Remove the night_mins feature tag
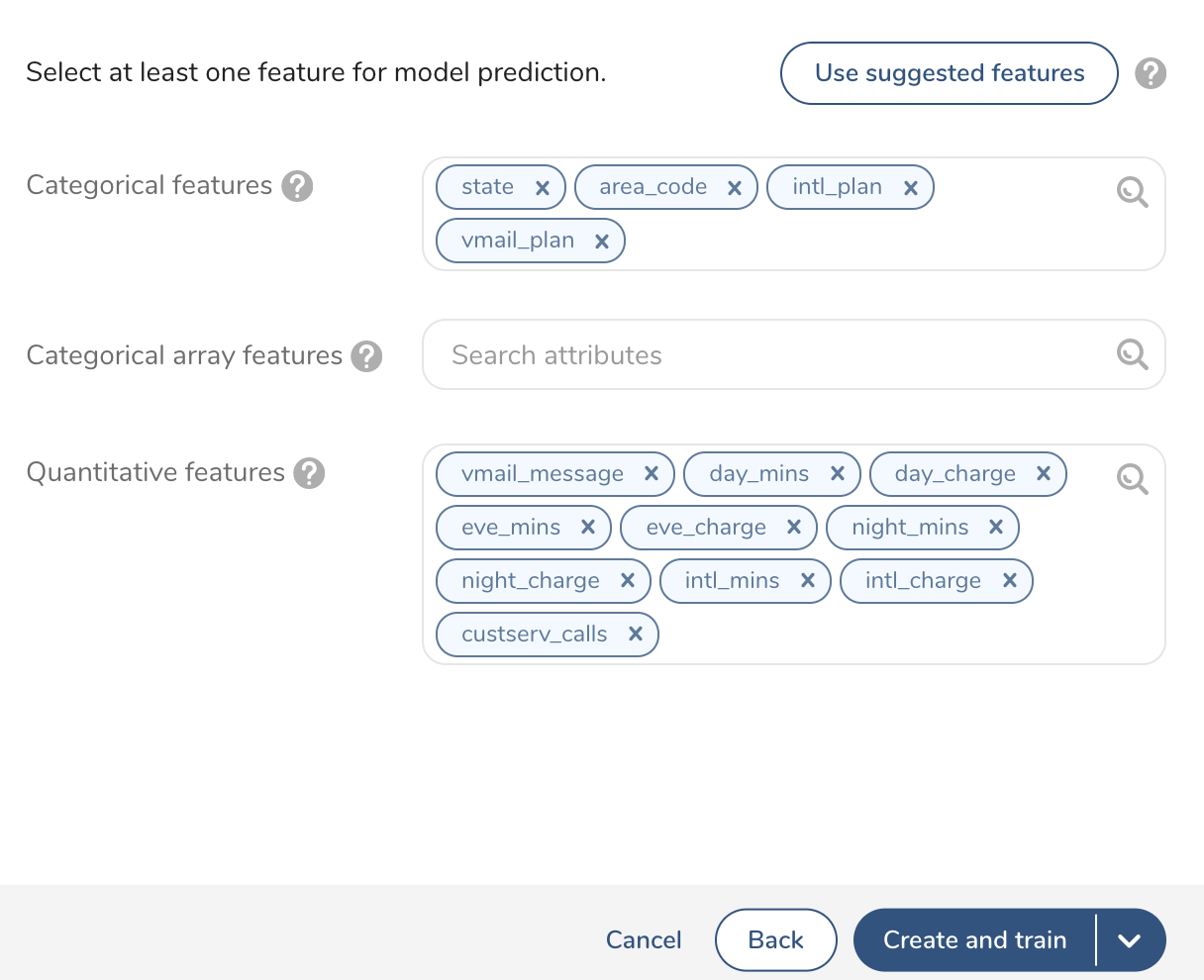This screenshot has width=1204, height=980. click(x=996, y=528)
